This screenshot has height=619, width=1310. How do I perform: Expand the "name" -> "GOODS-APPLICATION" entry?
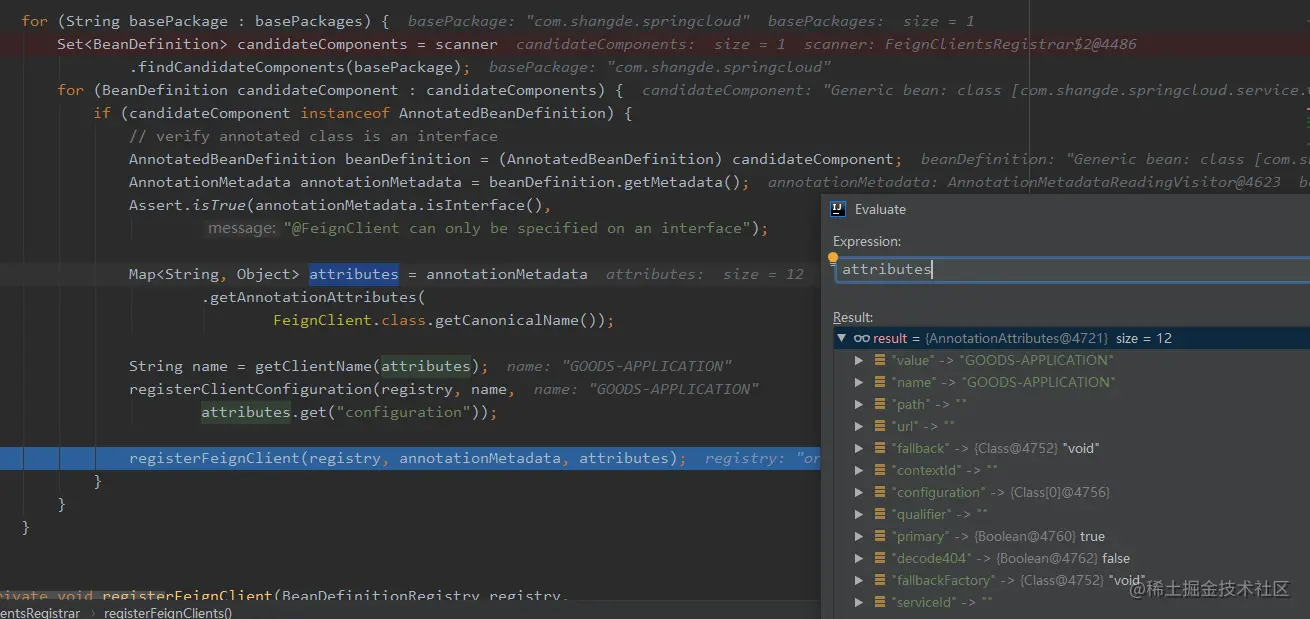859,382
